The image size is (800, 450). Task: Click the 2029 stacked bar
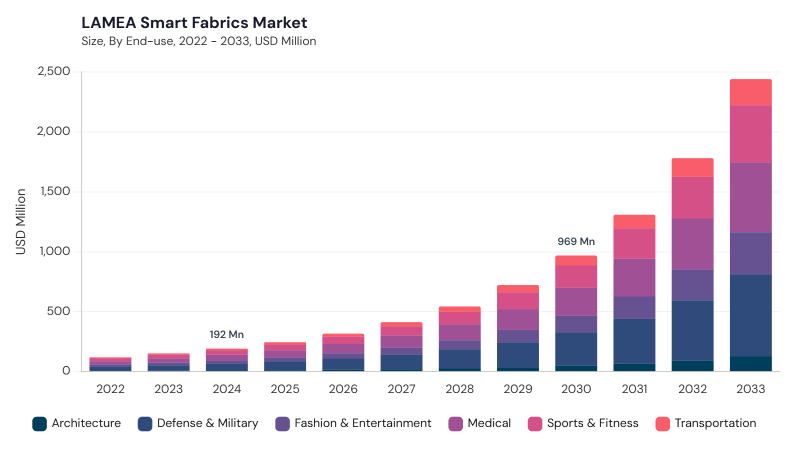[x=518, y=328]
